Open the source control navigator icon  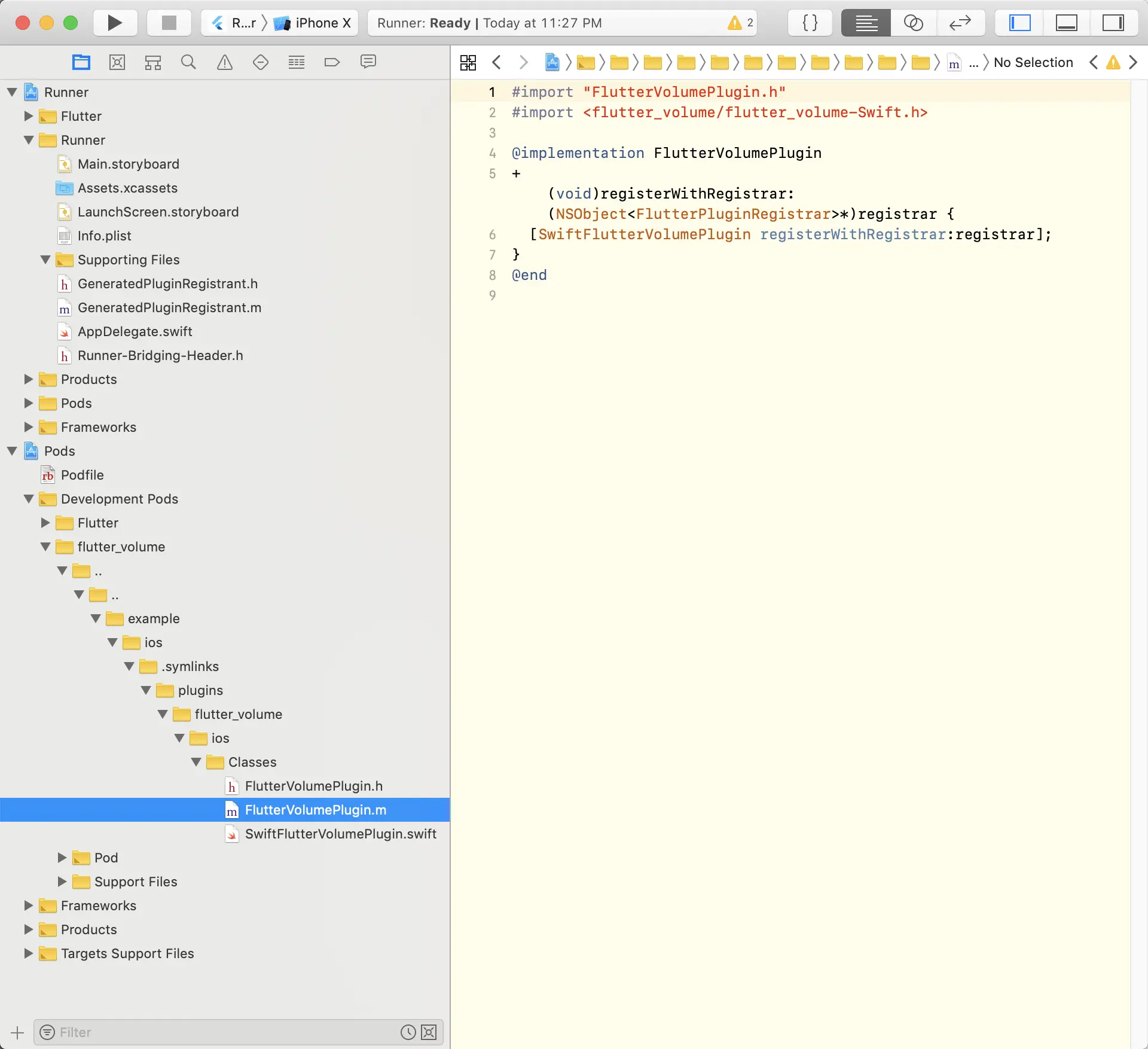pyautogui.click(x=117, y=62)
